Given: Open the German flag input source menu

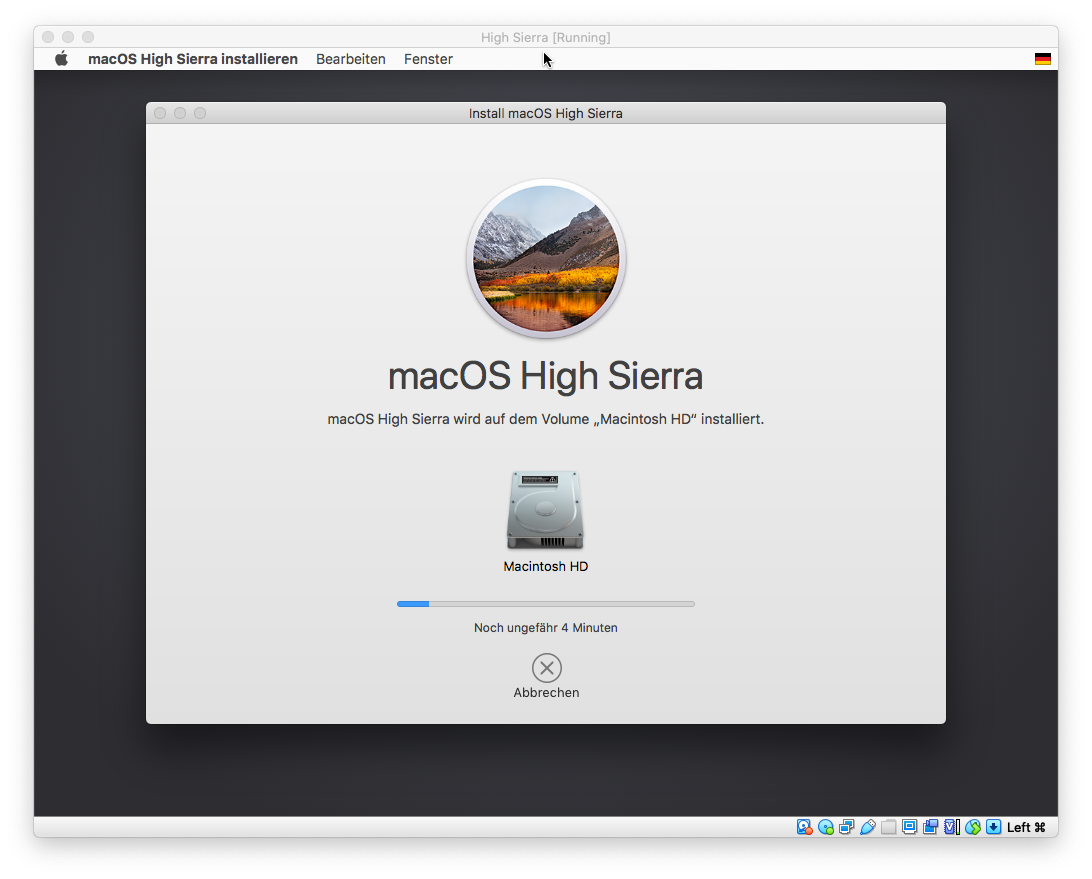Looking at the screenshot, I should click(1042, 59).
